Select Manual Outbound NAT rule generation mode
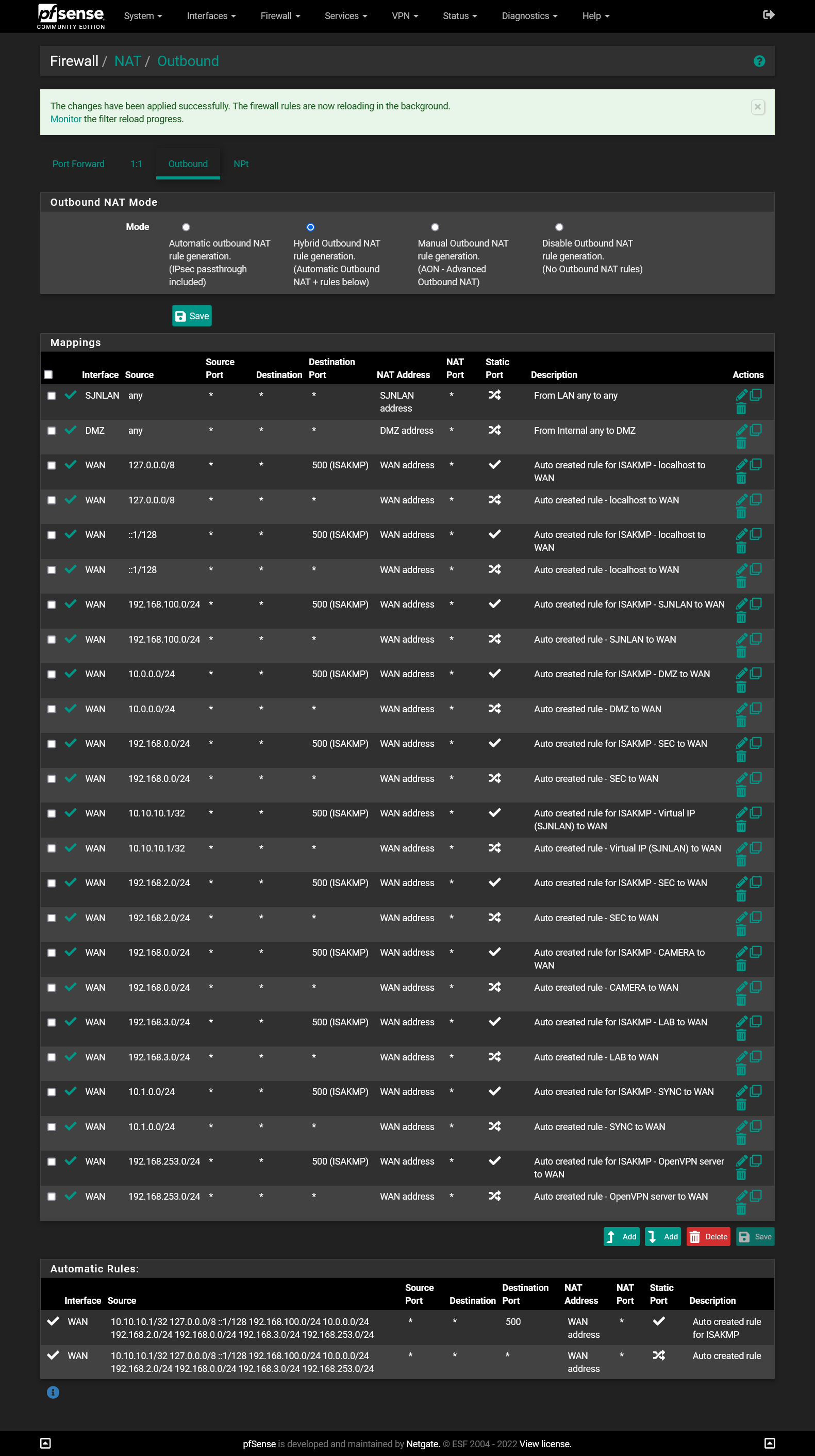Image resolution: width=815 pixels, height=1456 pixels. (x=435, y=227)
